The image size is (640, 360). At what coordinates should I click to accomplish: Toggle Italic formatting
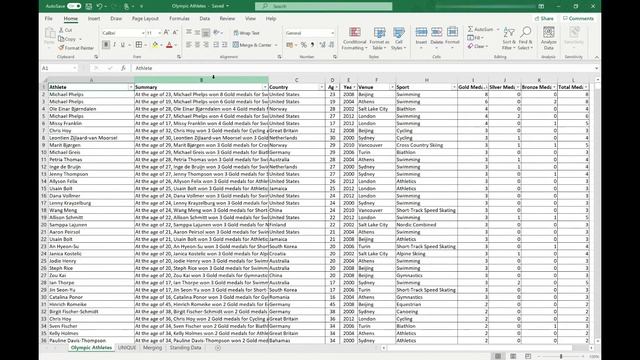click(x=114, y=45)
